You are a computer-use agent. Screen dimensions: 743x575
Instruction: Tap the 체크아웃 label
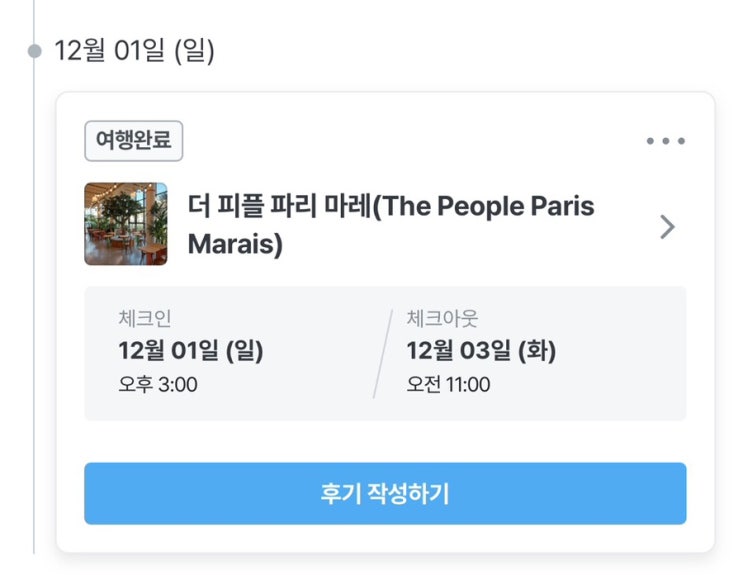pyautogui.click(x=442, y=319)
